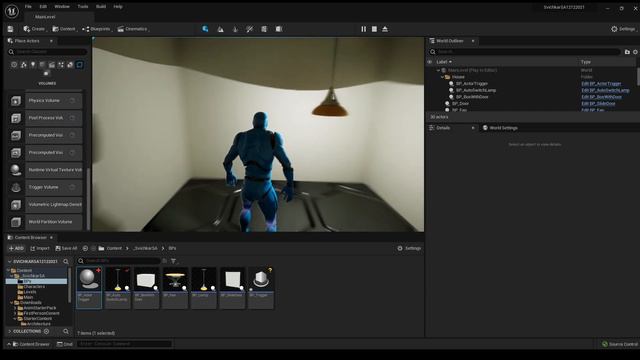
Task: Open the Place Actors Volumes category icon
Action: [80, 64]
